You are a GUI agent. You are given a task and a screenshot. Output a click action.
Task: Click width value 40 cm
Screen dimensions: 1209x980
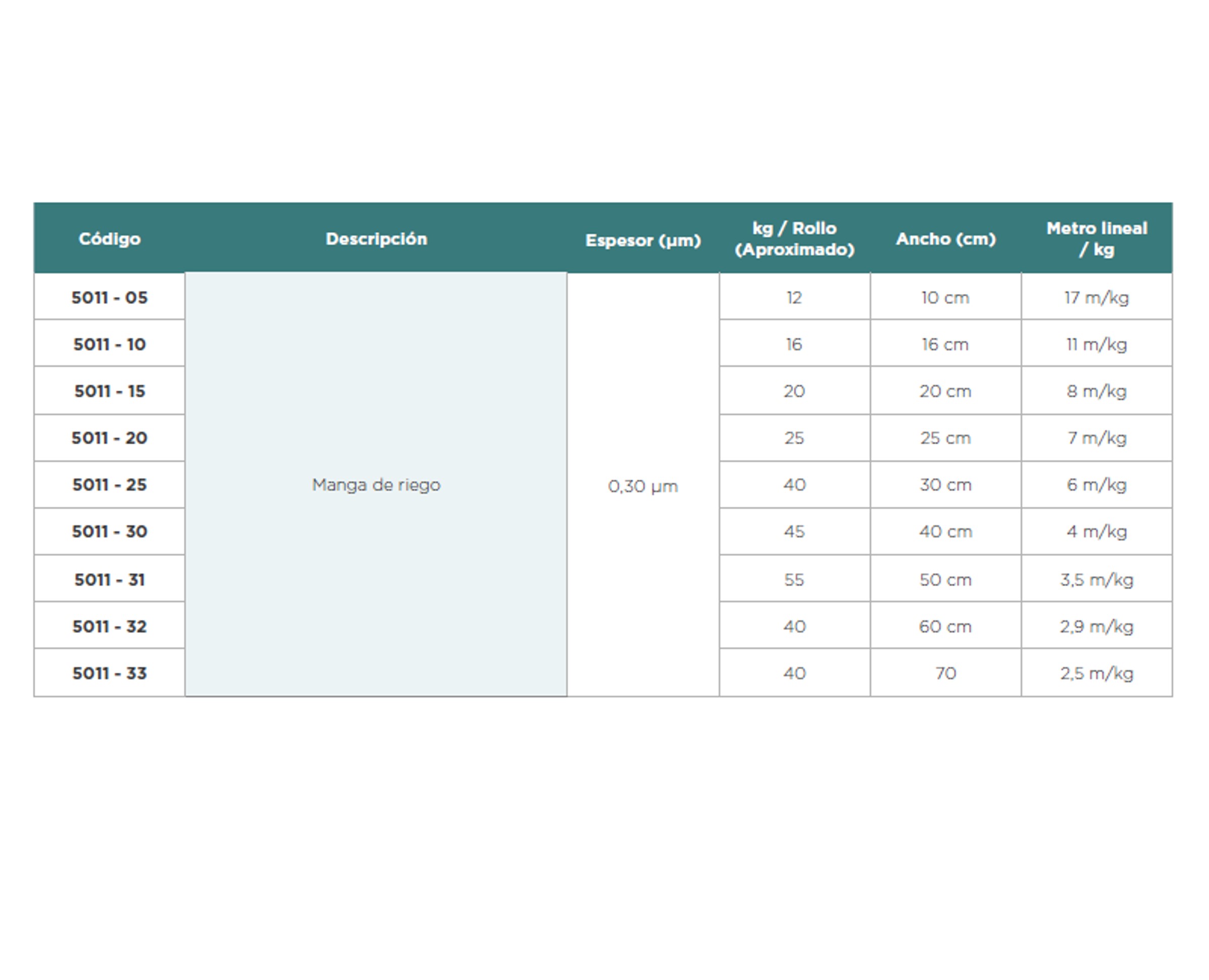(x=946, y=531)
